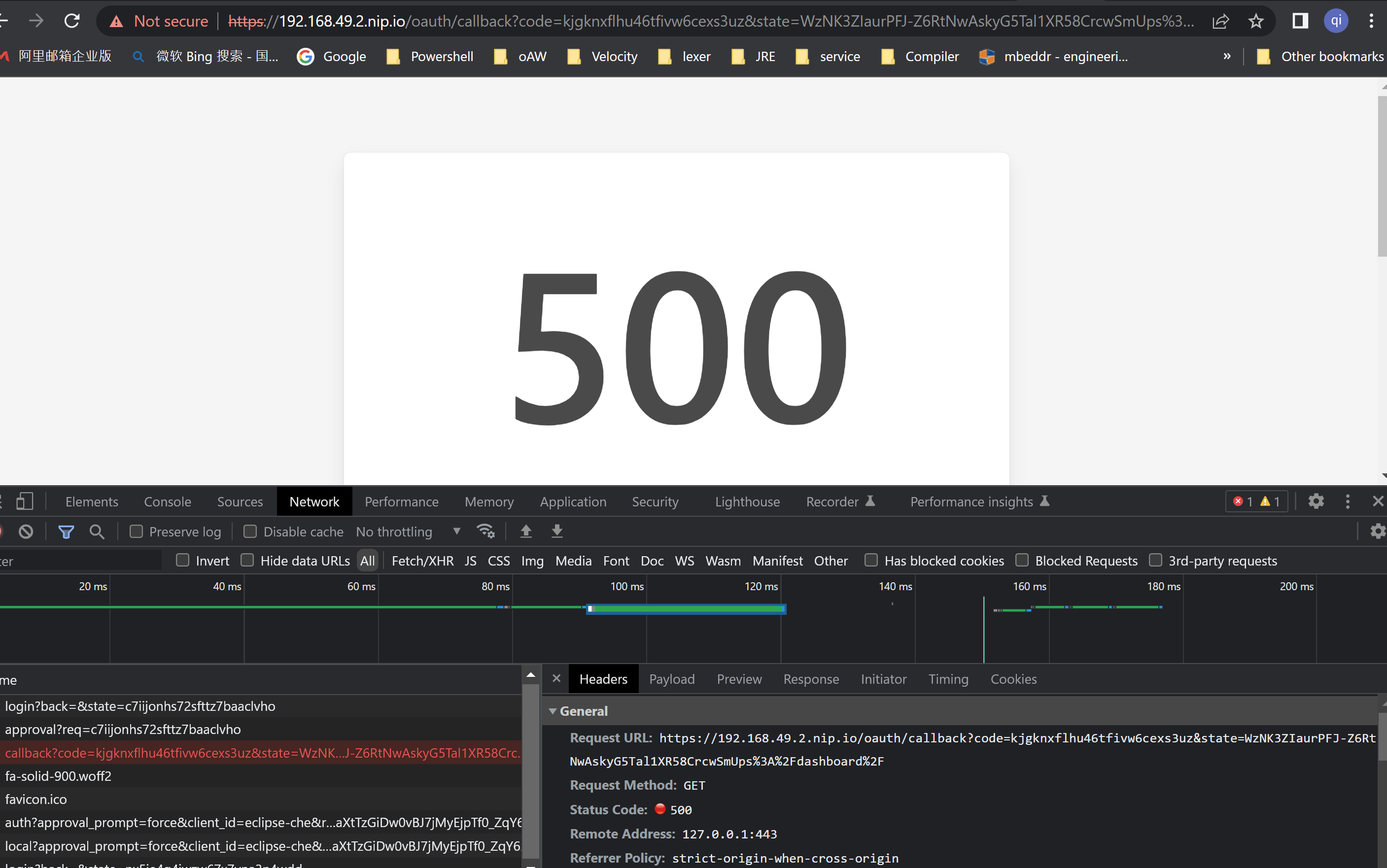The image size is (1387, 868).
Task: Check the Disable cache option
Action: pyautogui.click(x=250, y=532)
